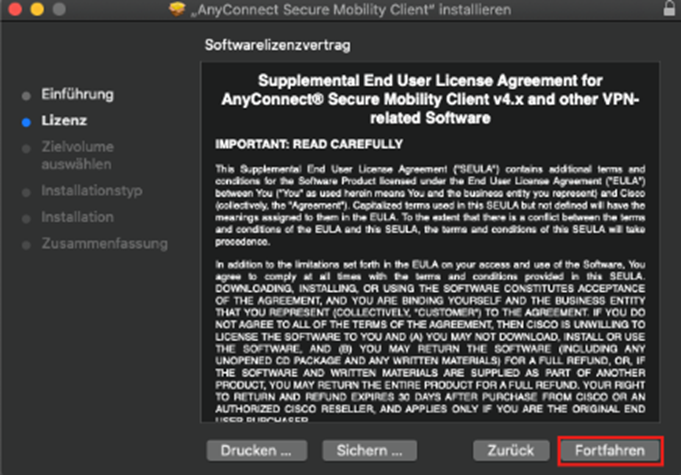
Task: Click the gray bullet beside Einführung
Action: (x=26, y=96)
